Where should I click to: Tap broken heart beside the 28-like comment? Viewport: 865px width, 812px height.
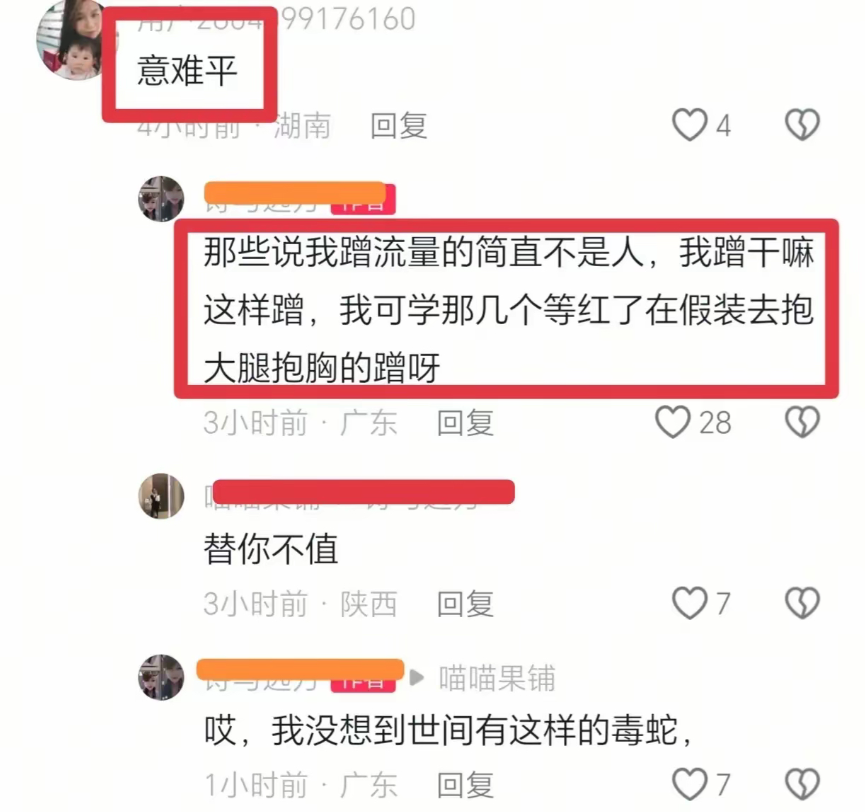pyautogui.click(x=802, y=422)
